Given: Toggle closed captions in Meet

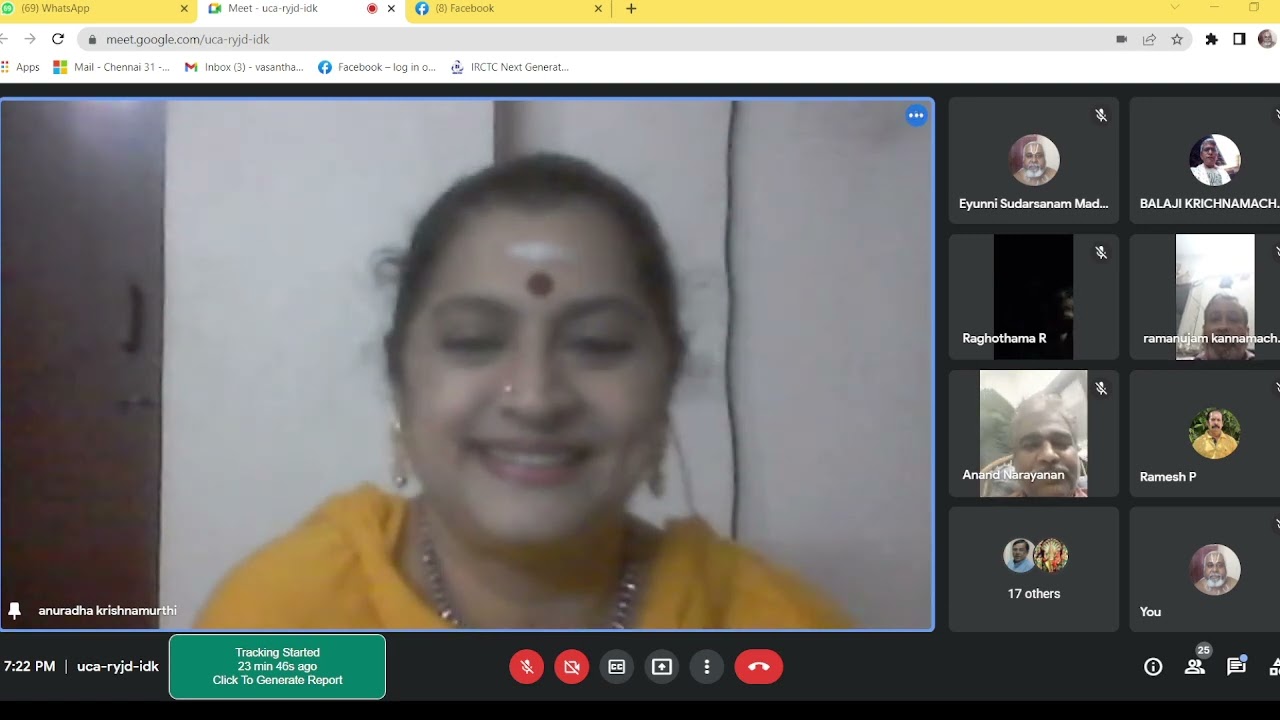Looking at the screenshot, I should coord(617,667).
